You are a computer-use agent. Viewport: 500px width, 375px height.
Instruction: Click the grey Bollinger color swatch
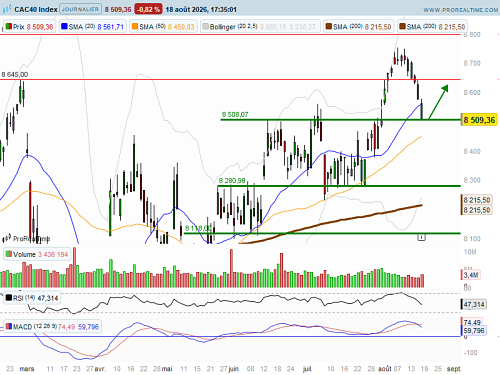point(206,27)
